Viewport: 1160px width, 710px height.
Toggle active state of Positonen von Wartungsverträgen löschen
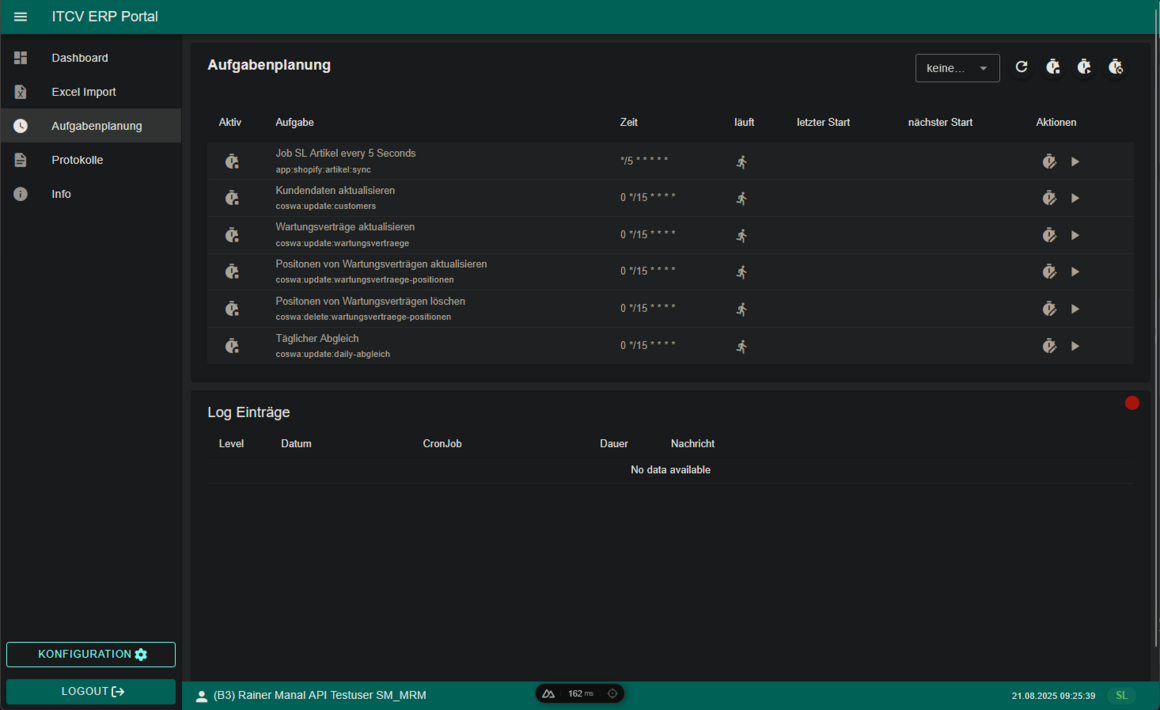tap(232, 309)
